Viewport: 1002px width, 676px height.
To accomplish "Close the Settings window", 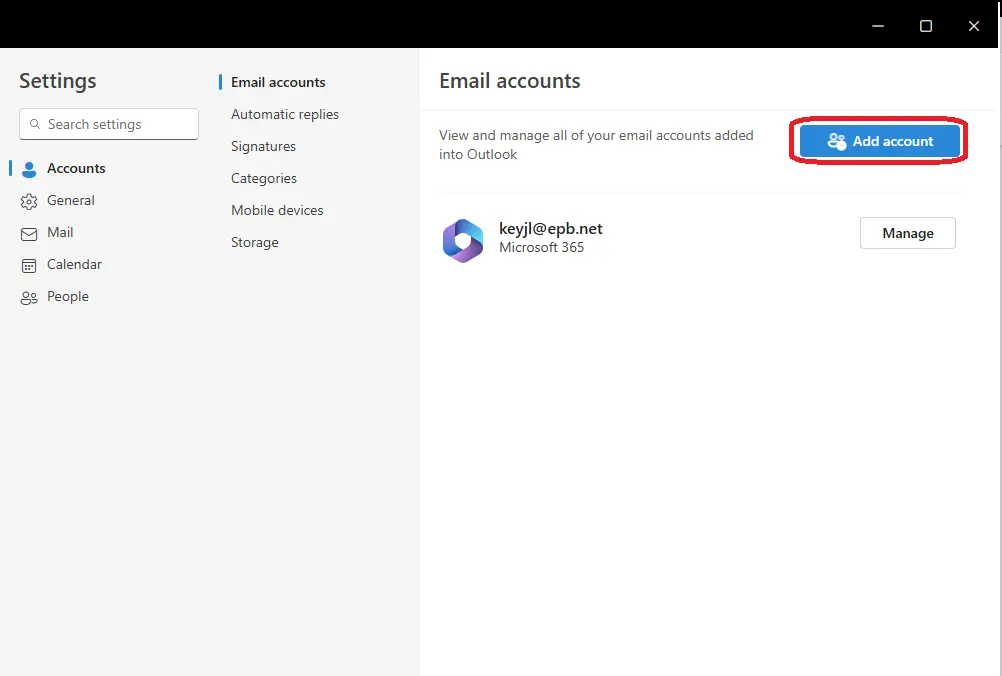I will [x=974, y=26].
